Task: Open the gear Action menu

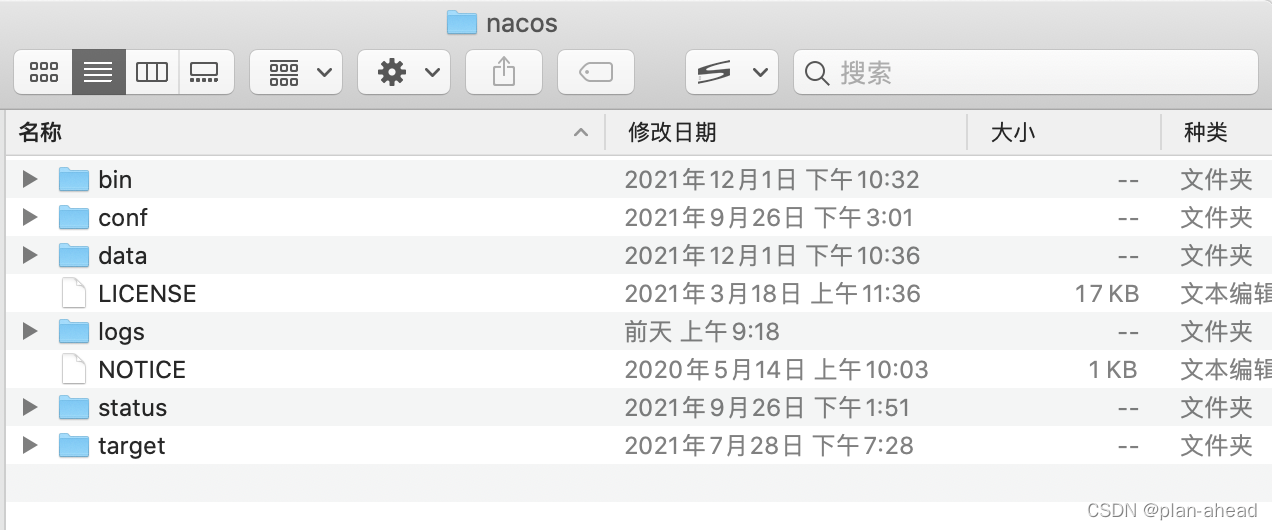Action: coord(404,72)
